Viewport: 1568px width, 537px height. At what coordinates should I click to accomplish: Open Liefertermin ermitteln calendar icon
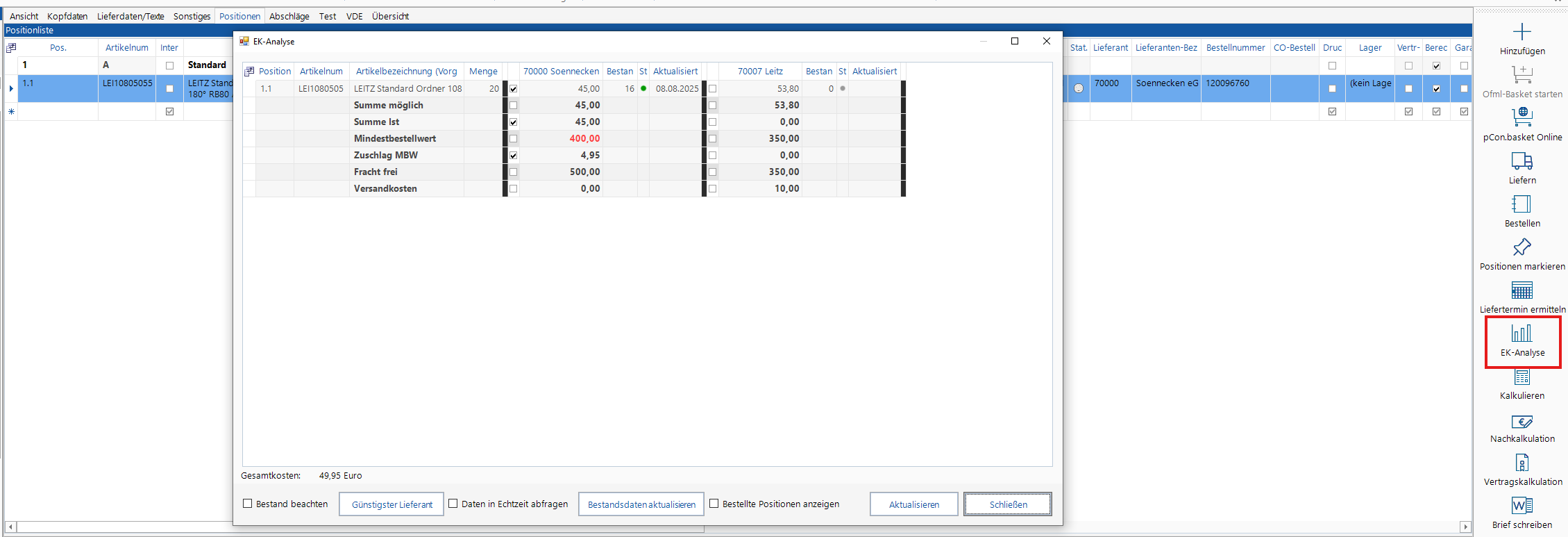coord(1521,290)
